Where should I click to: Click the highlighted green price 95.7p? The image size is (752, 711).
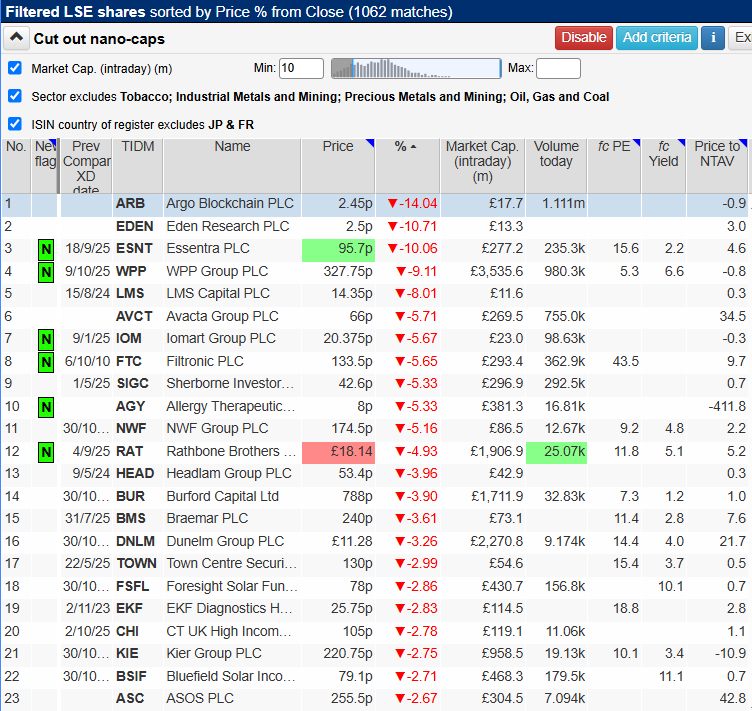(x=338, y=249)
